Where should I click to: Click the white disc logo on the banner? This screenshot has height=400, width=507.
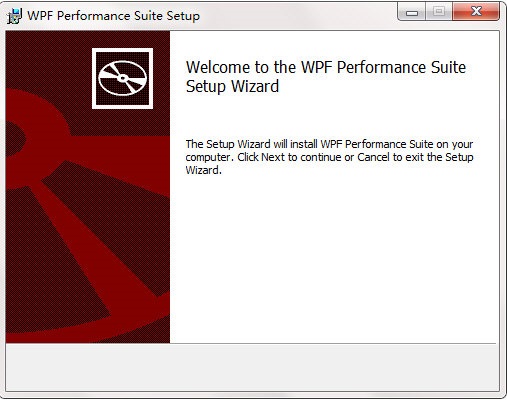coord(122,78)
